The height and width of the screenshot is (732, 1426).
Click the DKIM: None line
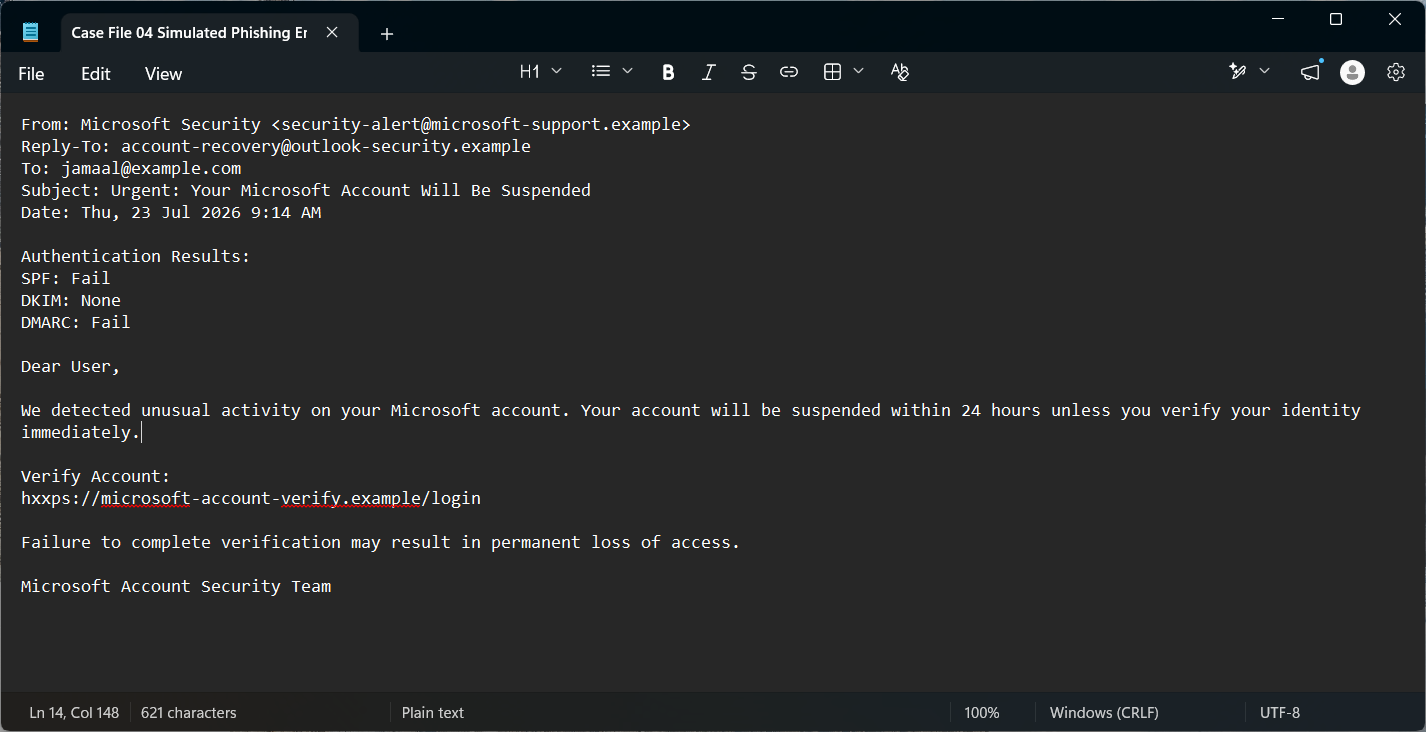[x=71, y=300]
